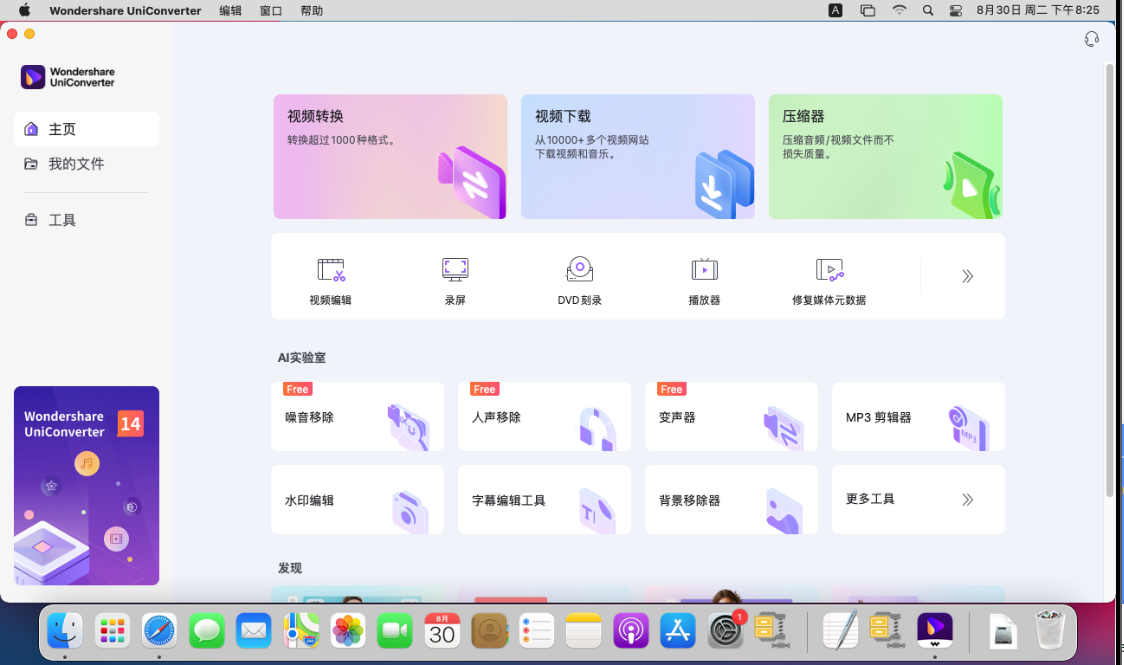Open the 噪音移除 noise remover card
Viewport: 1124px width, 665px height.
(357, 416)
